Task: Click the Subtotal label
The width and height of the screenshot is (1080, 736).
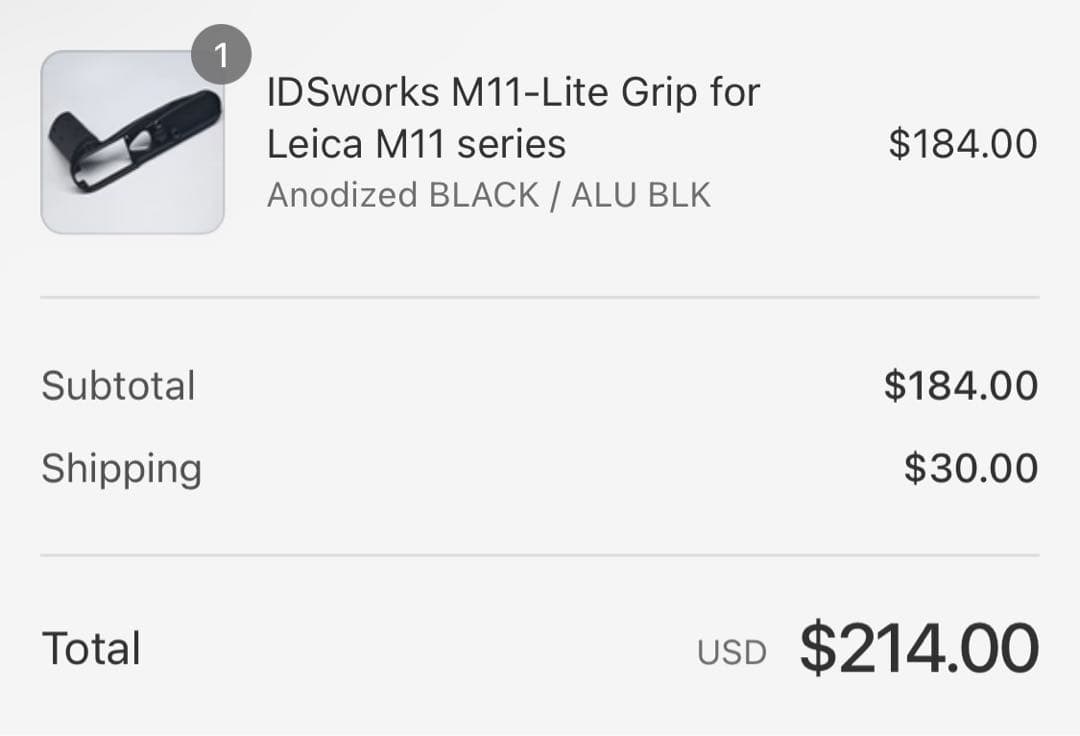Action: click(x=117, y=385)
